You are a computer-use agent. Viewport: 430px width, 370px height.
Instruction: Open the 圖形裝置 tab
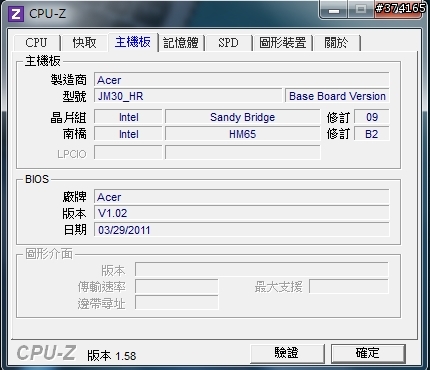click(x=283, y=43)
